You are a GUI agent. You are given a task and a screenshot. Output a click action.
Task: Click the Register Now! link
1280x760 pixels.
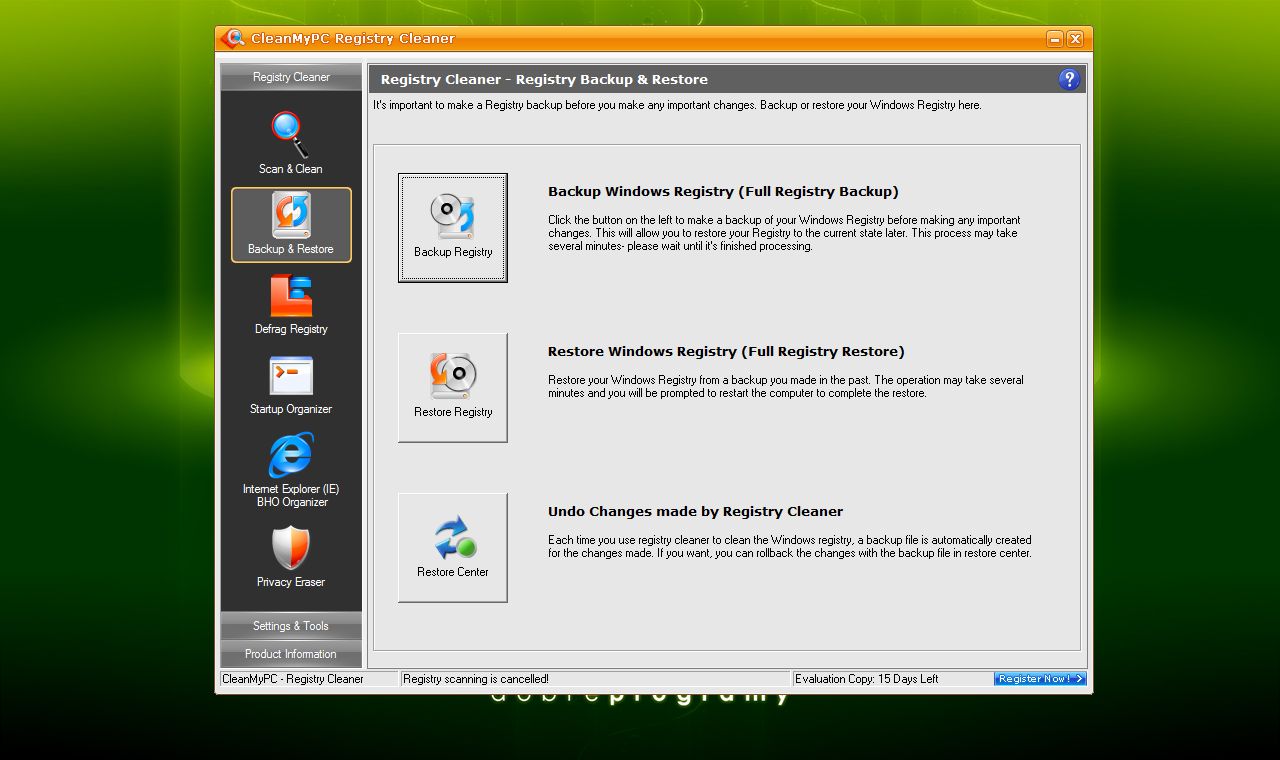[1040, 679]
